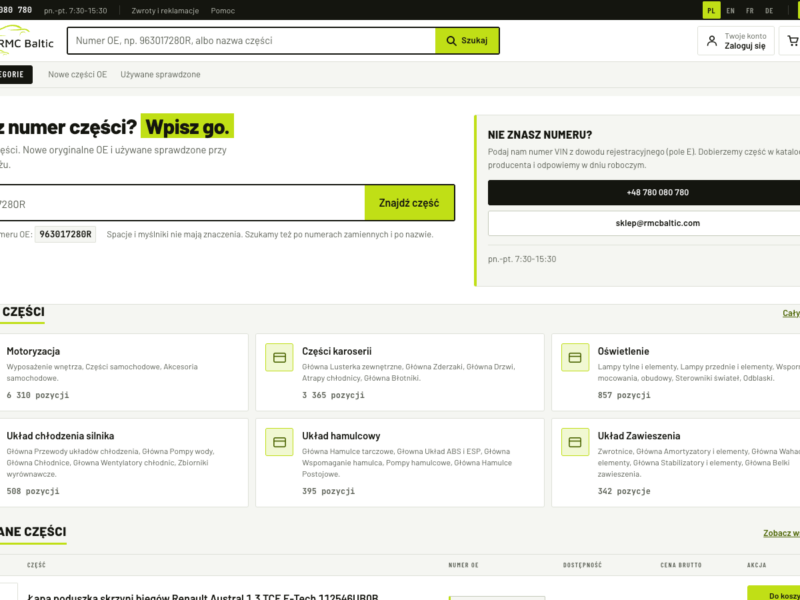800x600 pixels.
Task: Click the AKCJA column header
Action: tap(757, 565)
